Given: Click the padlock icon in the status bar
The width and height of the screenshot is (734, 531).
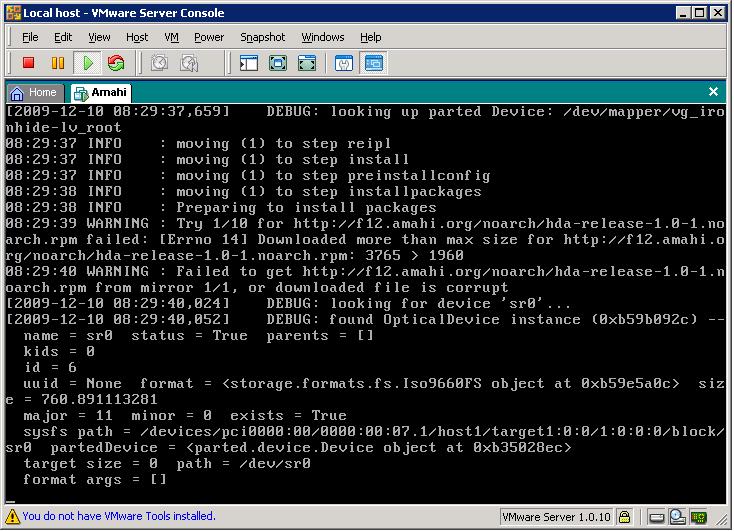Looking at the screenshot, I should [624, 516].
